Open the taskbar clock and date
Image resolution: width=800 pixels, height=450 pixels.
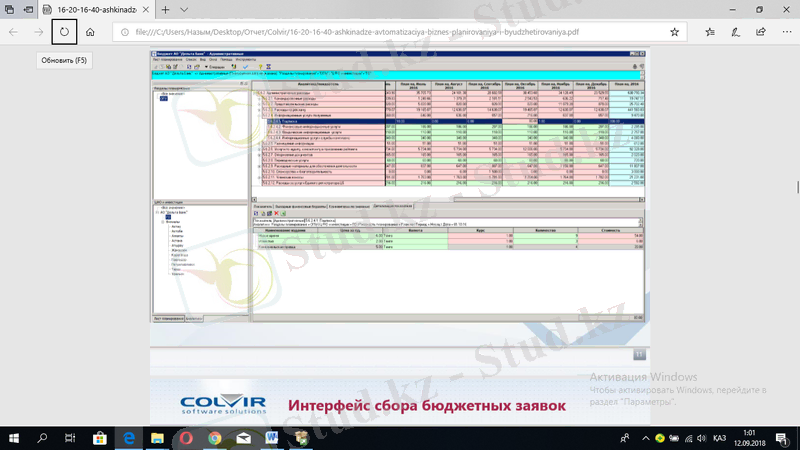click(751, 438)
